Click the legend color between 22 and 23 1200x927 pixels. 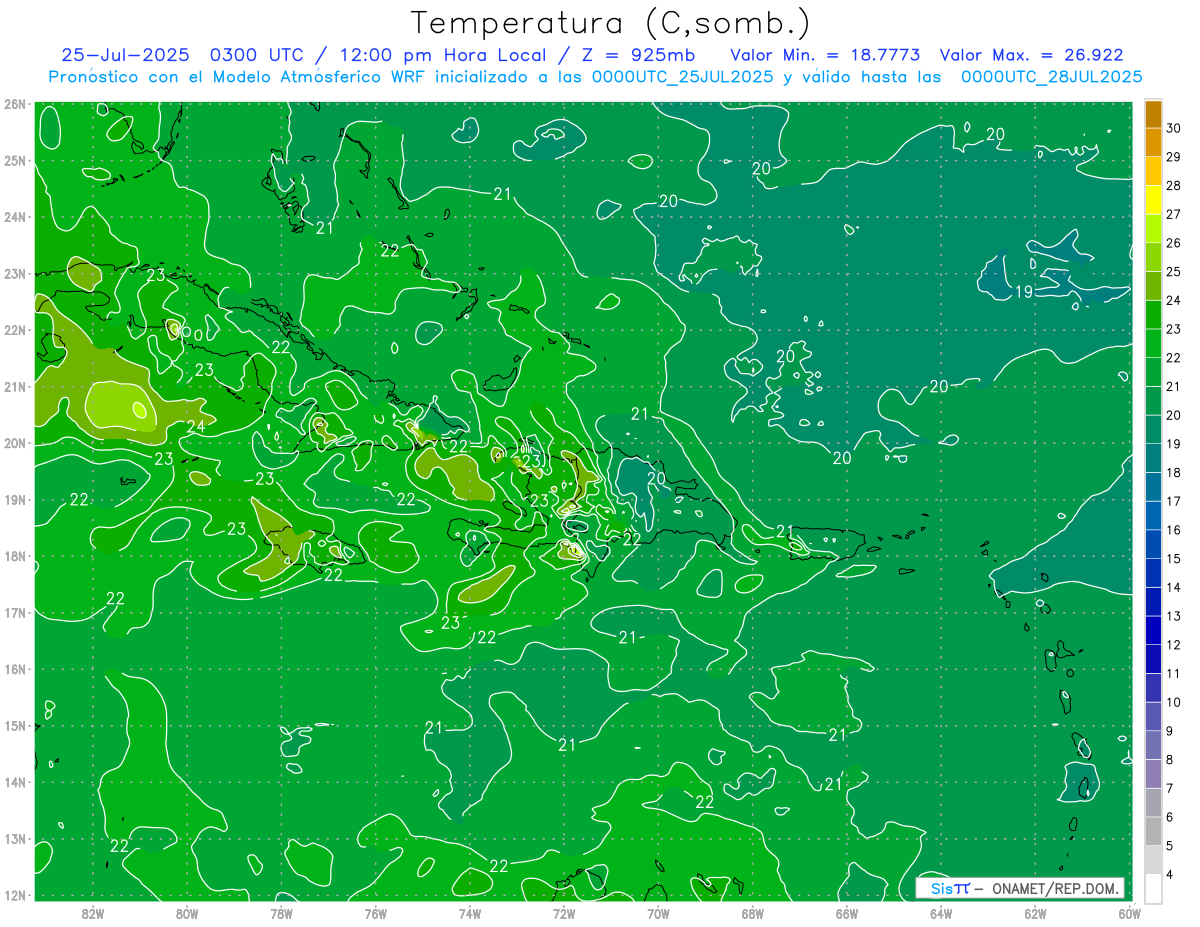[x=1154, y=343]
